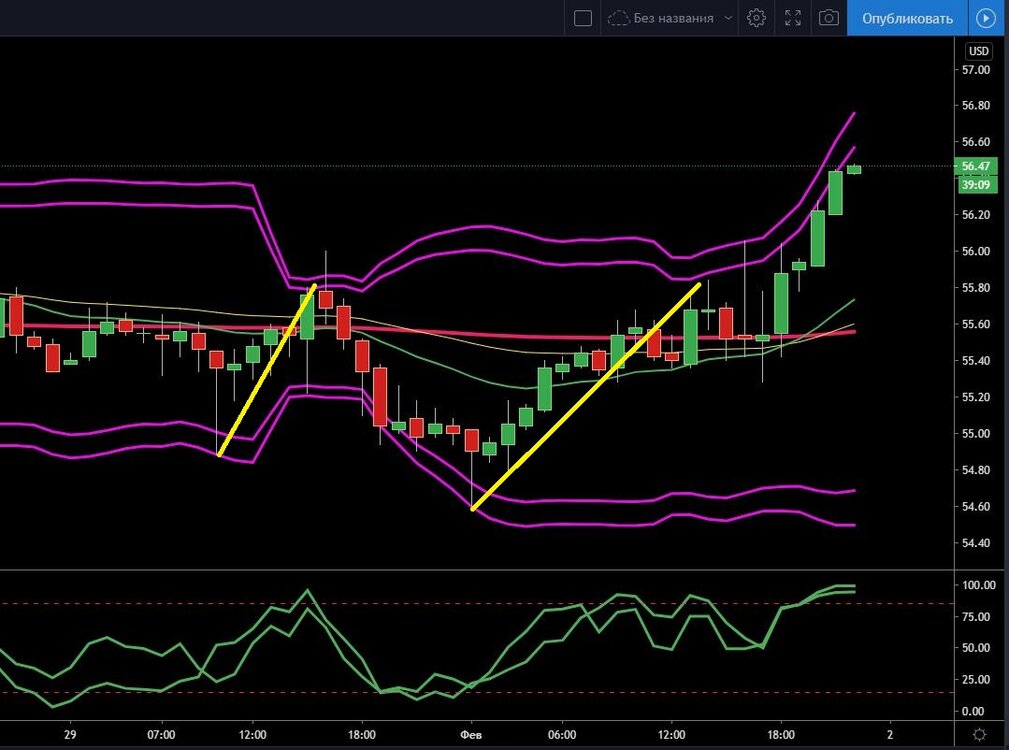Click the Фев date label on time axis

click(471, 735)
